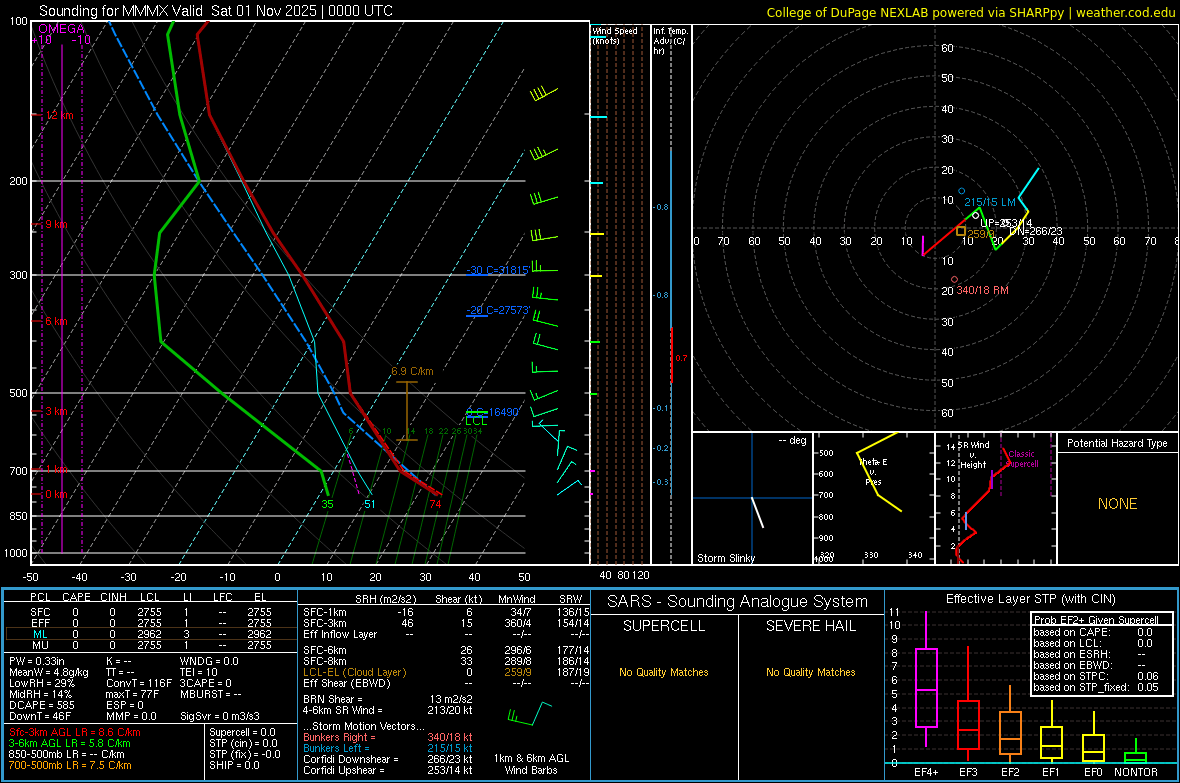Click the 'Prob EF2+ Given Supercell' legend header
Image resolution: width=1180 pixels, height=783 pixels.
coord(1096,620)
